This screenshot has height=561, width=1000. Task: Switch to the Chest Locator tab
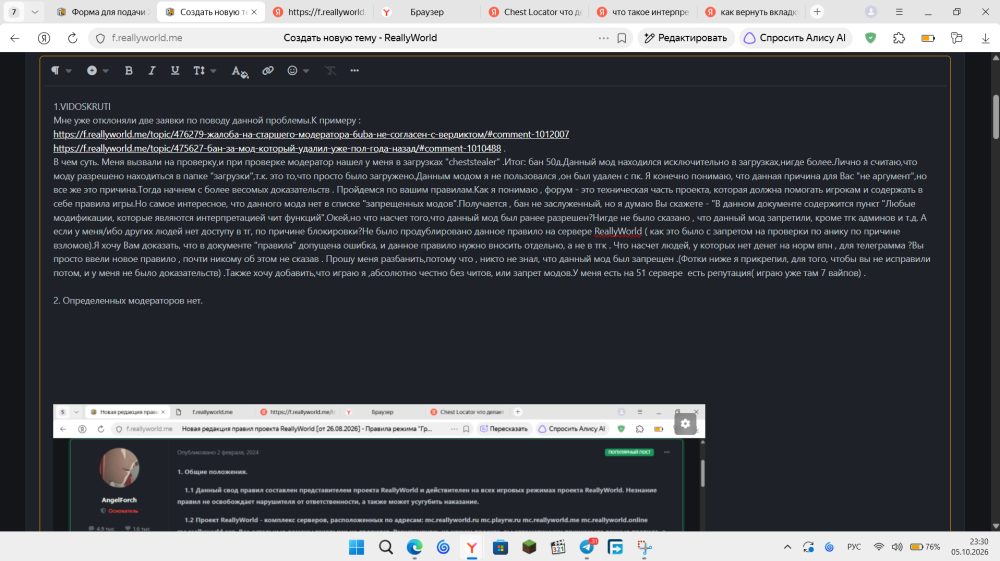(x=535, y=12)
